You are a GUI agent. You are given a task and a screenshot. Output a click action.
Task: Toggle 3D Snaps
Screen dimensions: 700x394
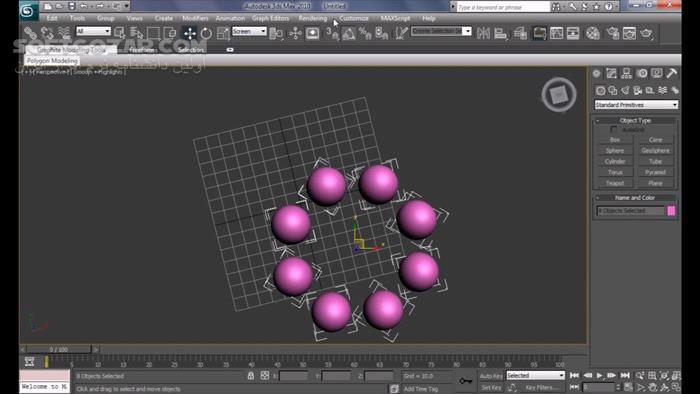coord(332,33)
